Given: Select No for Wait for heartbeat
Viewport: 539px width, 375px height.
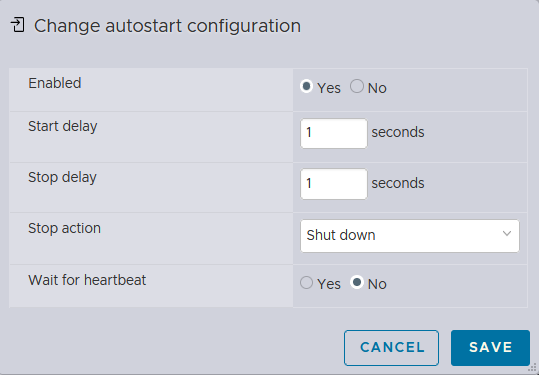Looking at the screenshot, I should [x=357, y=283].
